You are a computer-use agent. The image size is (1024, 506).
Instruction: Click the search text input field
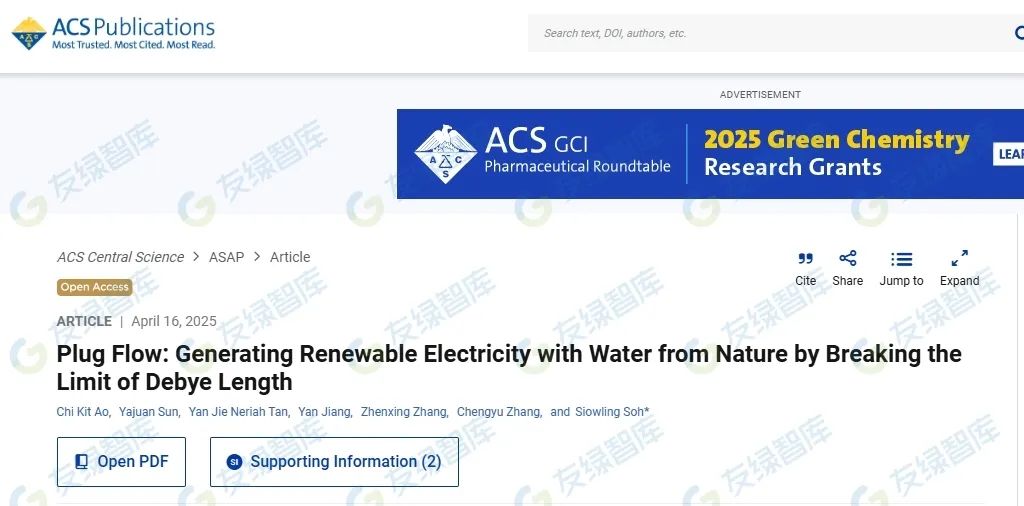click(770, 33)
